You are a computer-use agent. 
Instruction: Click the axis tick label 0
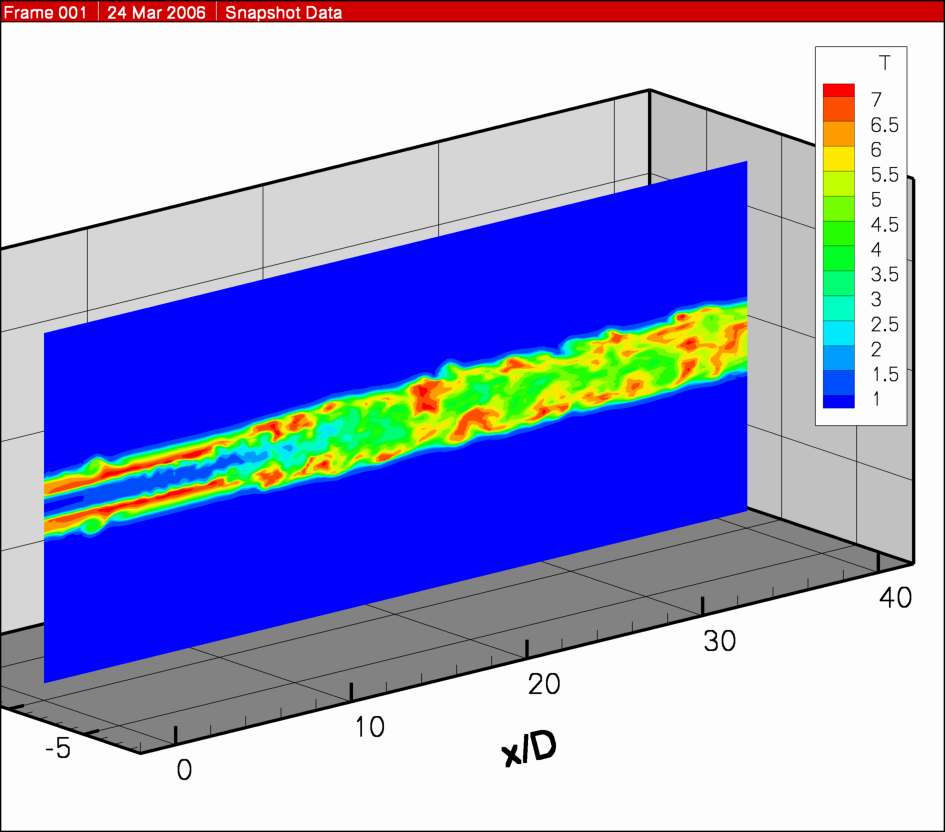183,770
